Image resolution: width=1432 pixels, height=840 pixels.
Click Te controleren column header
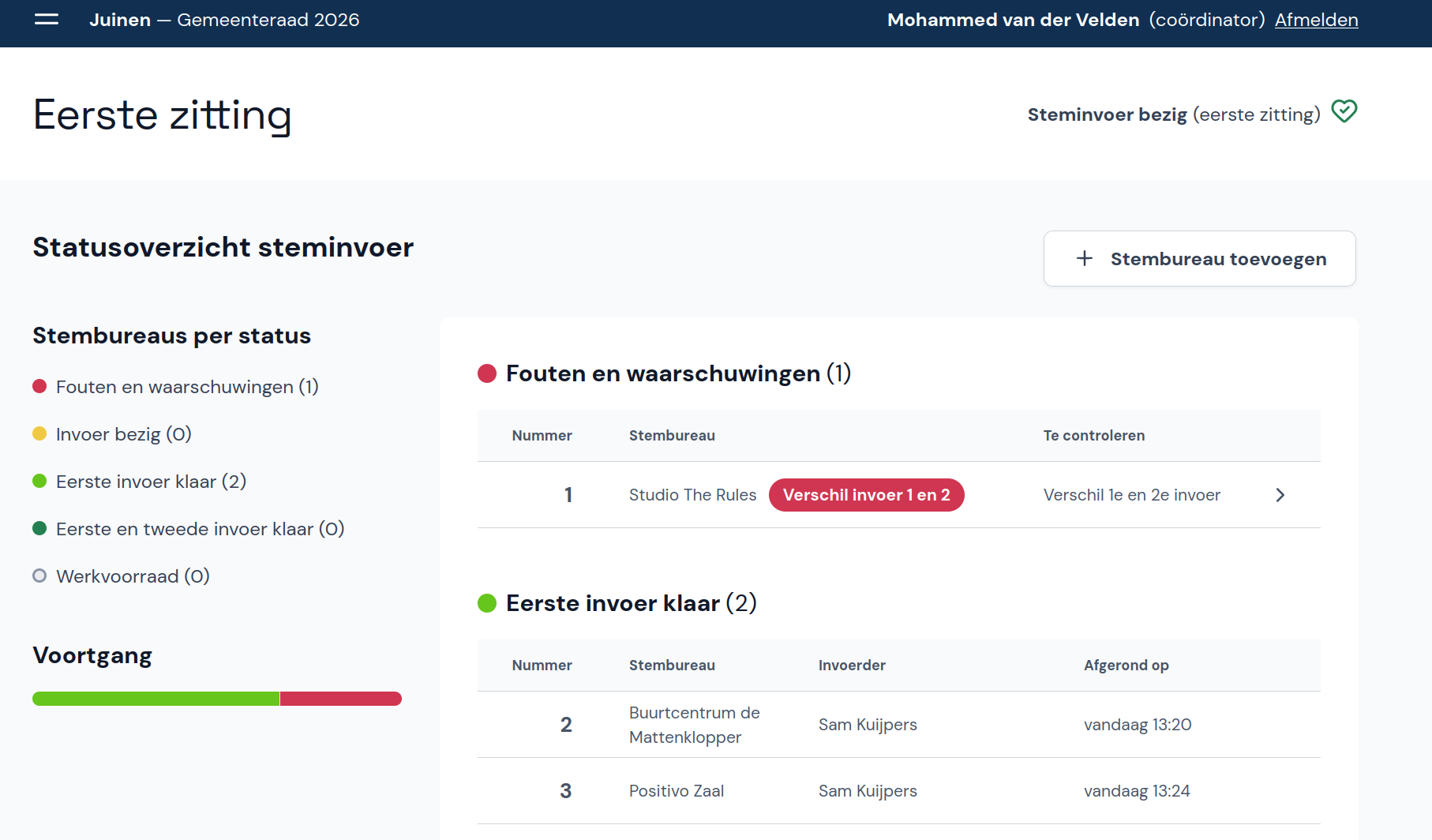click(x=1093, y=436)
